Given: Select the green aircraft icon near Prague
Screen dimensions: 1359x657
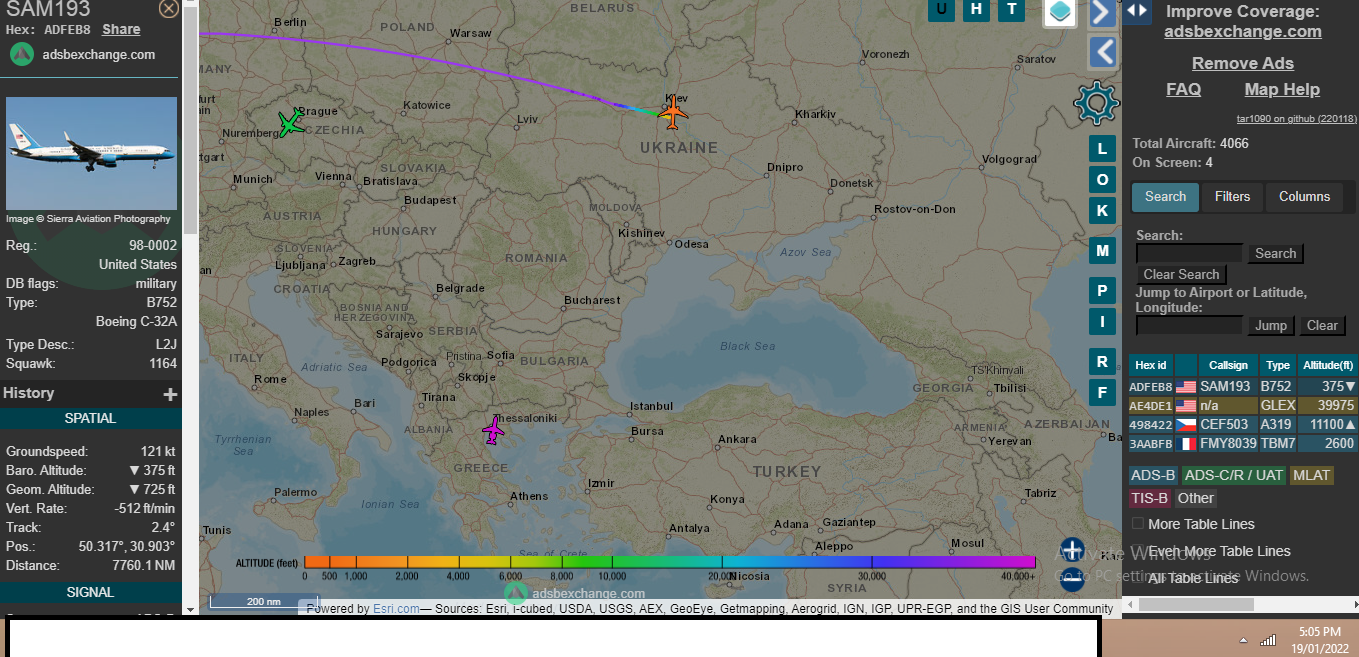Looking at the screenshot, I should (290, 124).
